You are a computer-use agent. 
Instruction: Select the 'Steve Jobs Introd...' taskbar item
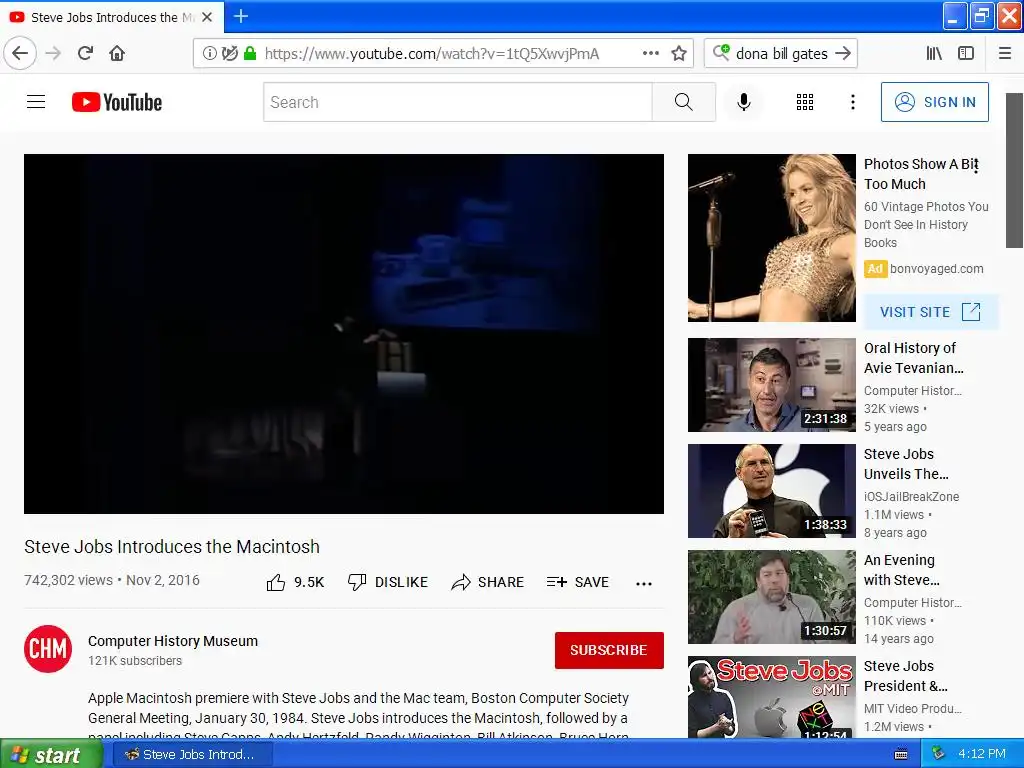(192, 754)
